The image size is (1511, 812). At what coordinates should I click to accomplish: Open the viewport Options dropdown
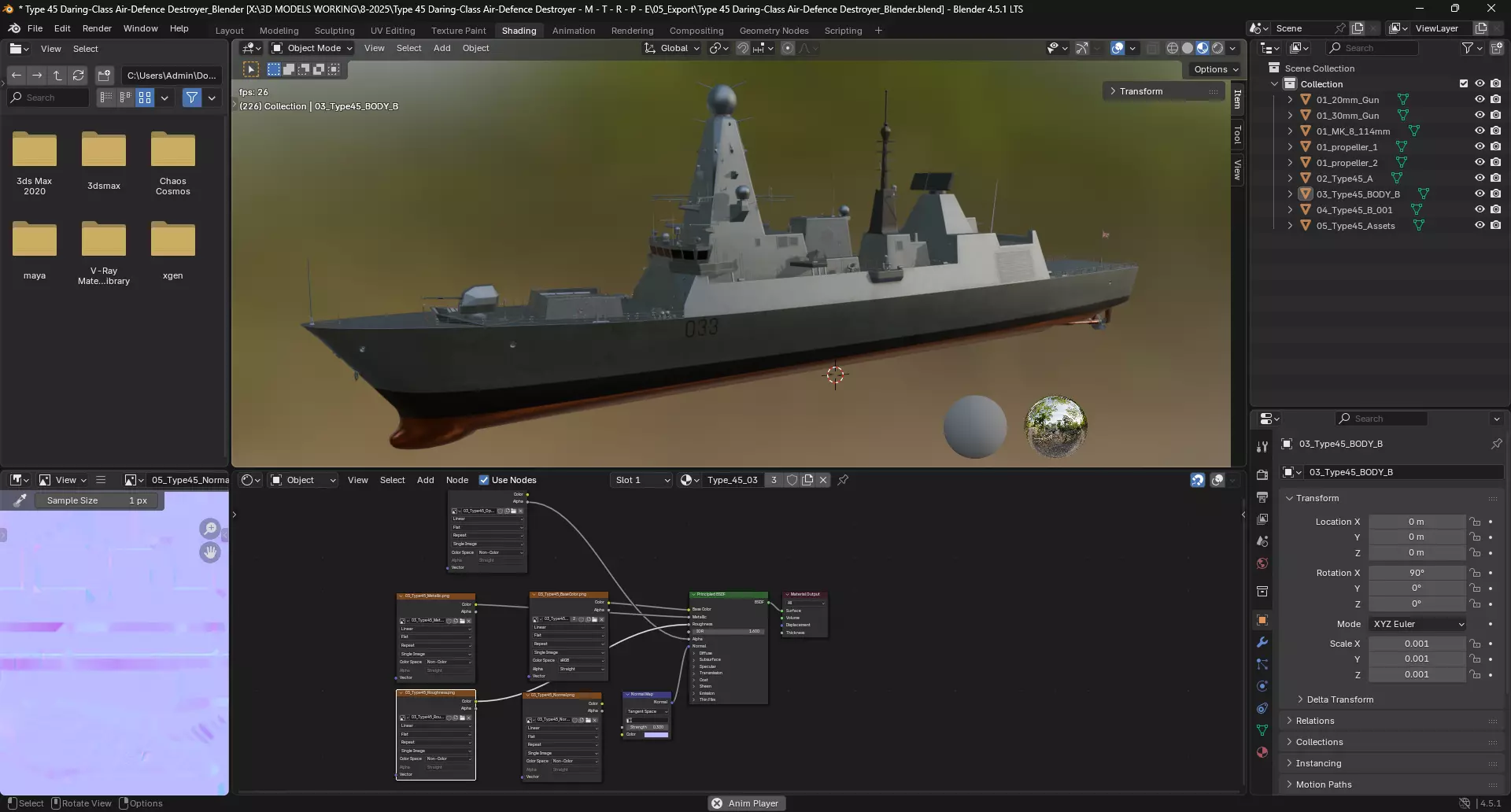pos(1216,69)
